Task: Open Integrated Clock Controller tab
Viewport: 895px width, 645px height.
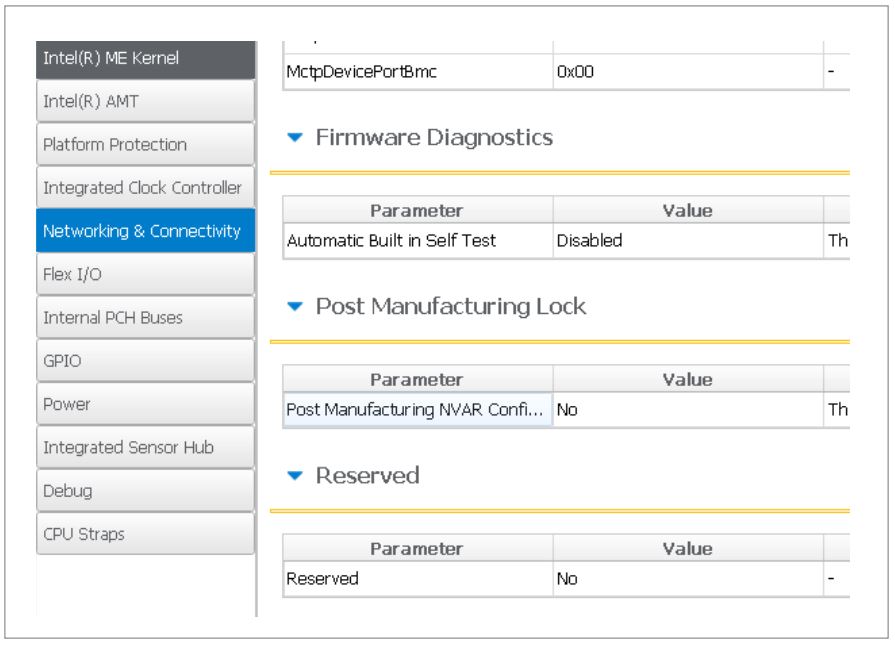Action: coord(145,188)
